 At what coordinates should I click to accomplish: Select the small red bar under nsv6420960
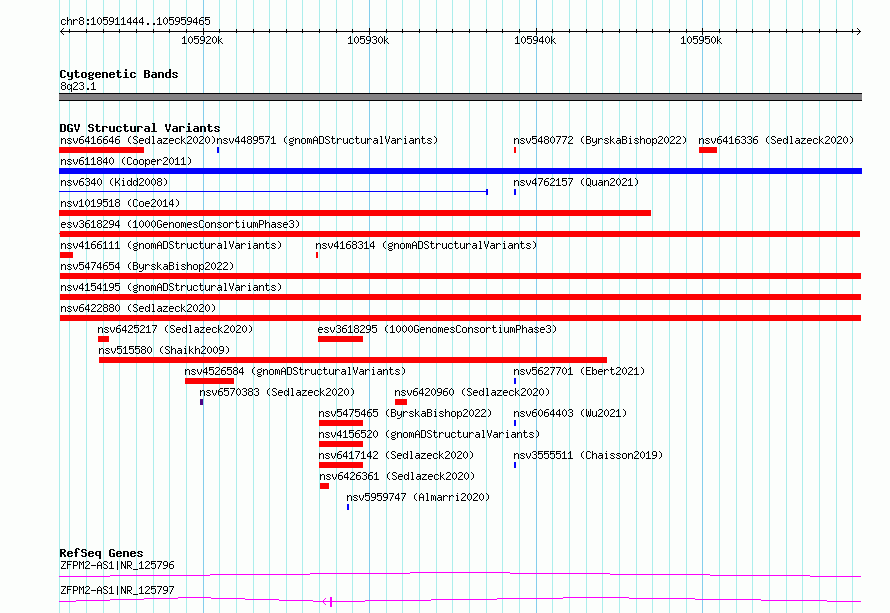[401, 402]
